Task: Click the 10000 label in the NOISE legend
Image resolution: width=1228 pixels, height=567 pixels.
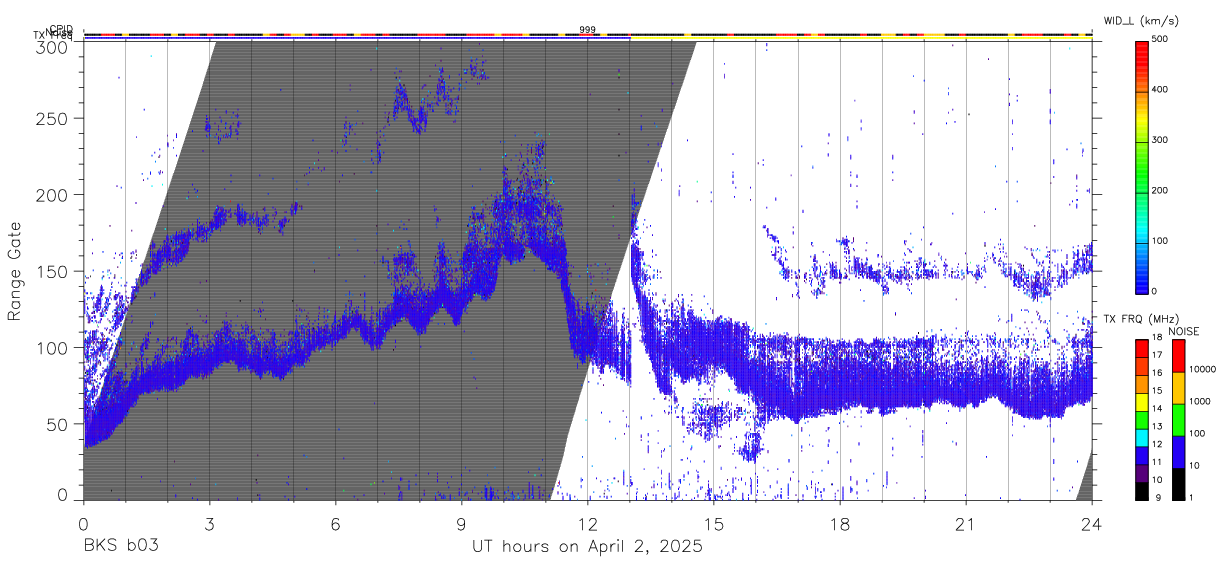Action: pyautogui.click(x=1202, y=369)
